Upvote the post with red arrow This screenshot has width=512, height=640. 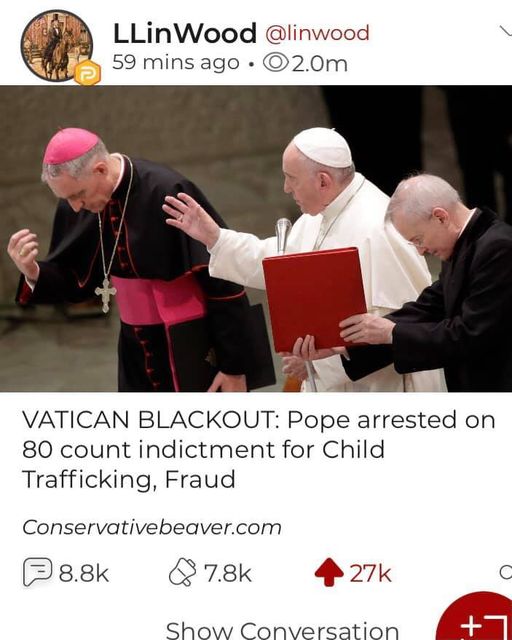pyautogui.click(x=329, y=572)
